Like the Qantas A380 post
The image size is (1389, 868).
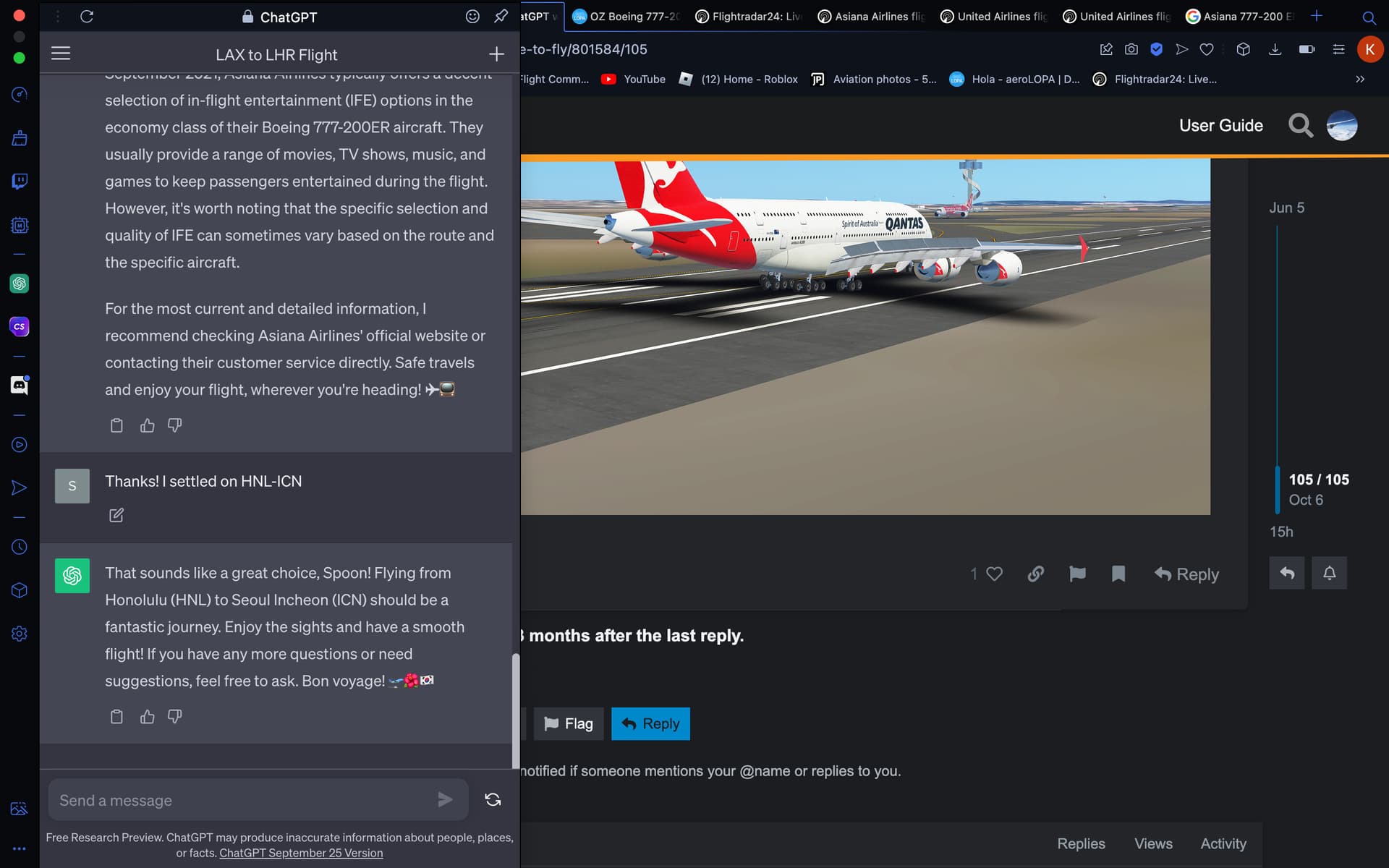[x=995, y=574]
